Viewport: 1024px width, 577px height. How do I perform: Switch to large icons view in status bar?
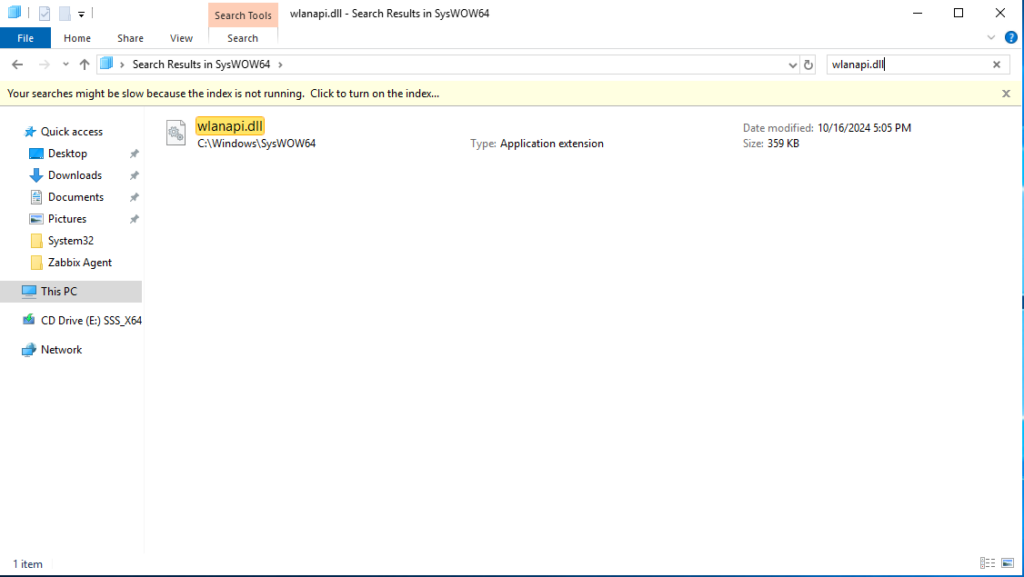click(x=1008, y=564)
